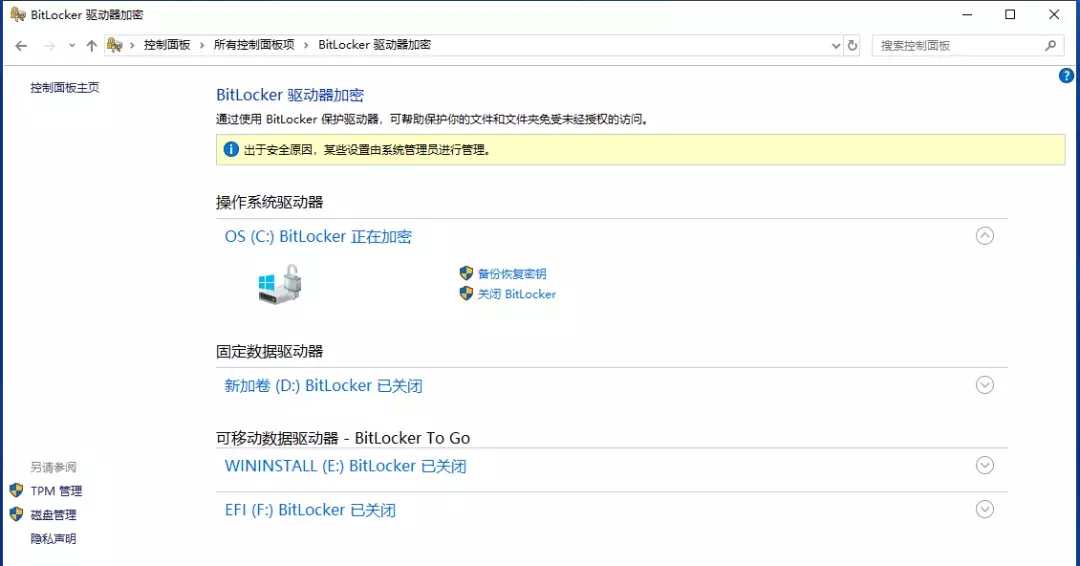This screenshot has height=566, width=1080.
Task: Click the 固定数据驱动器 section heading
Action: point(269,352)
